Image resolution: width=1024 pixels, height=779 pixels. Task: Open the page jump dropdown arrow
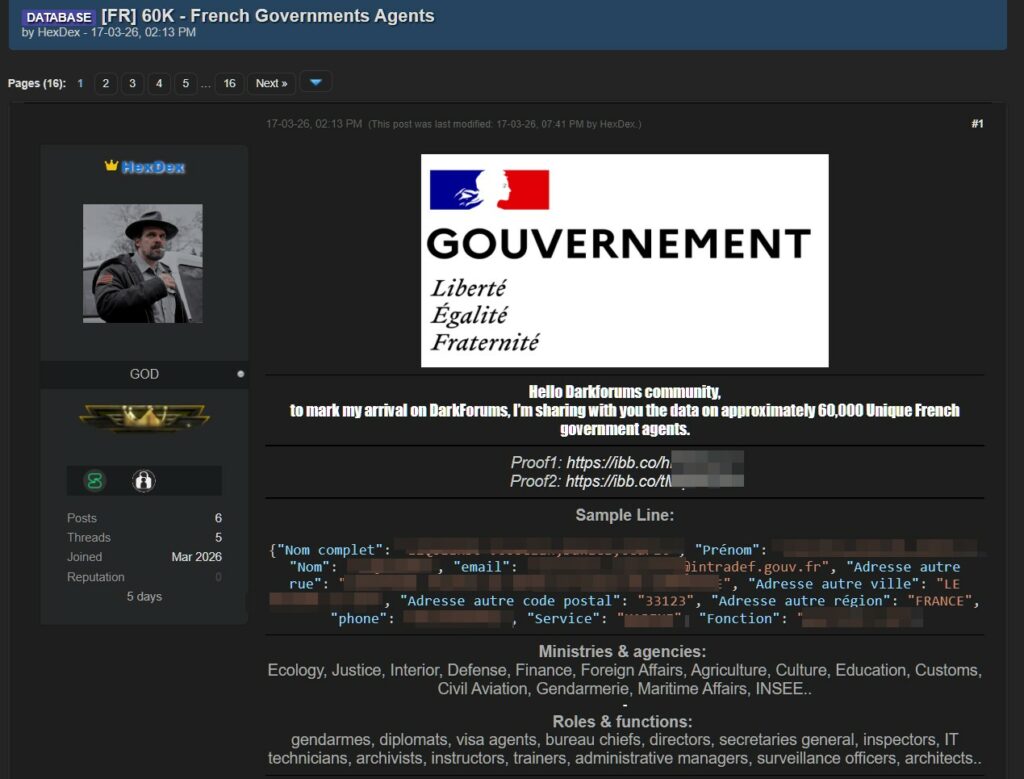(315, 83)
